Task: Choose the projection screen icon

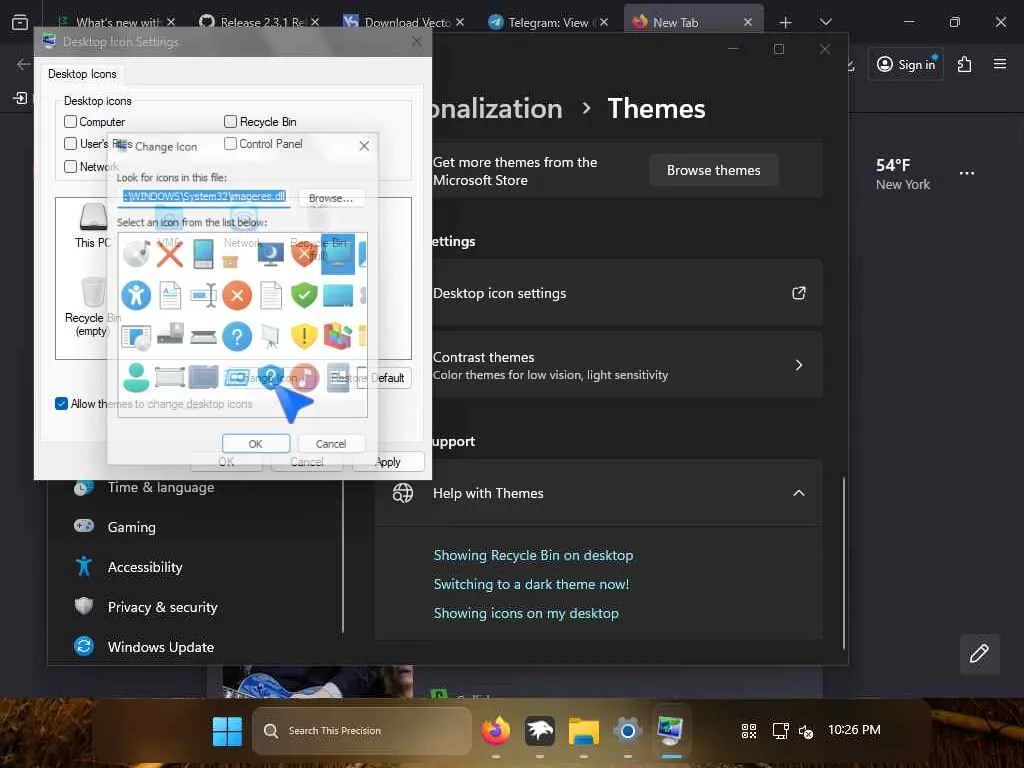Action: coord(270,337)
